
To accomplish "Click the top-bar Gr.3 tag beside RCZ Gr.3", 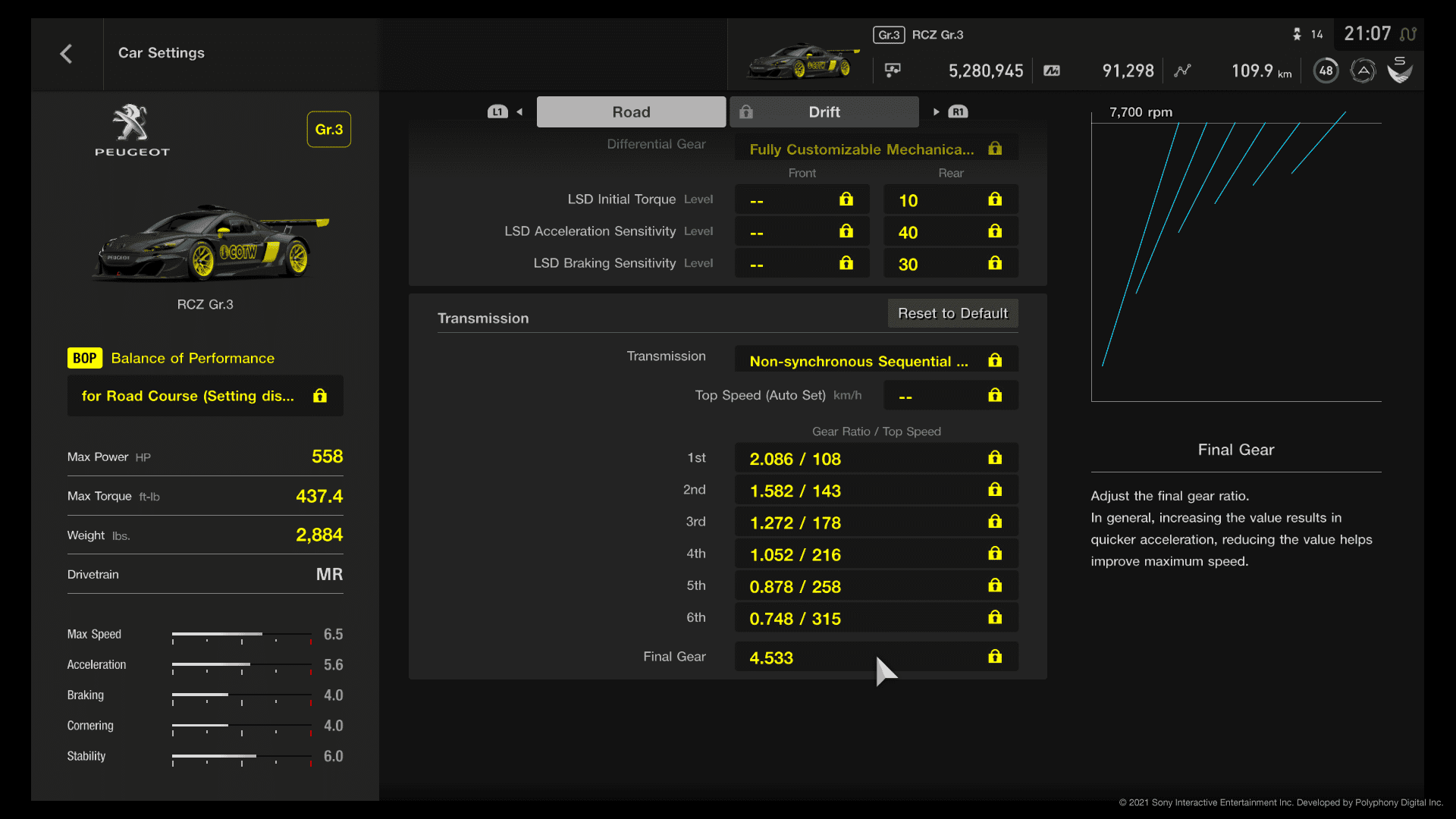I will (889, 35).
